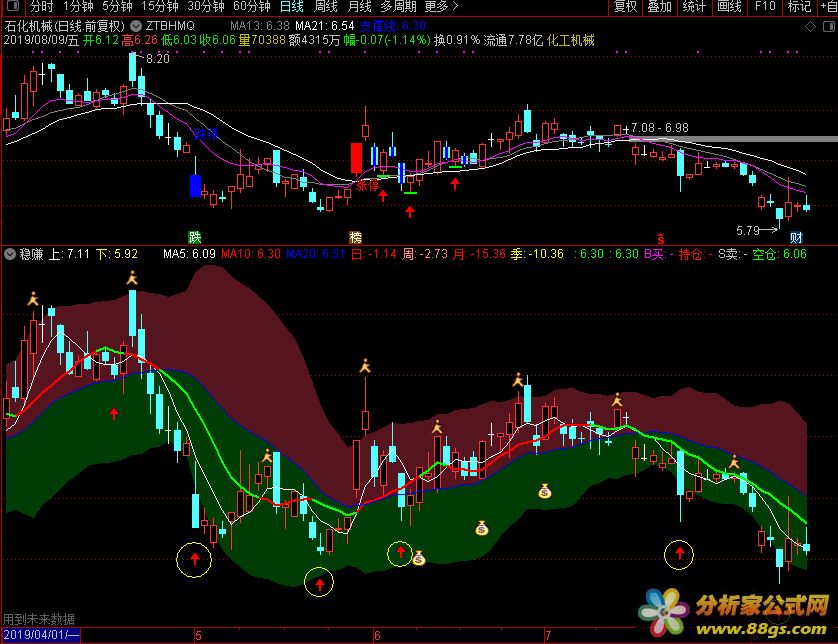Click the 季: -10.36 value
The width and height of the screenshot is (838, 644).
click(x=537, y=254)
